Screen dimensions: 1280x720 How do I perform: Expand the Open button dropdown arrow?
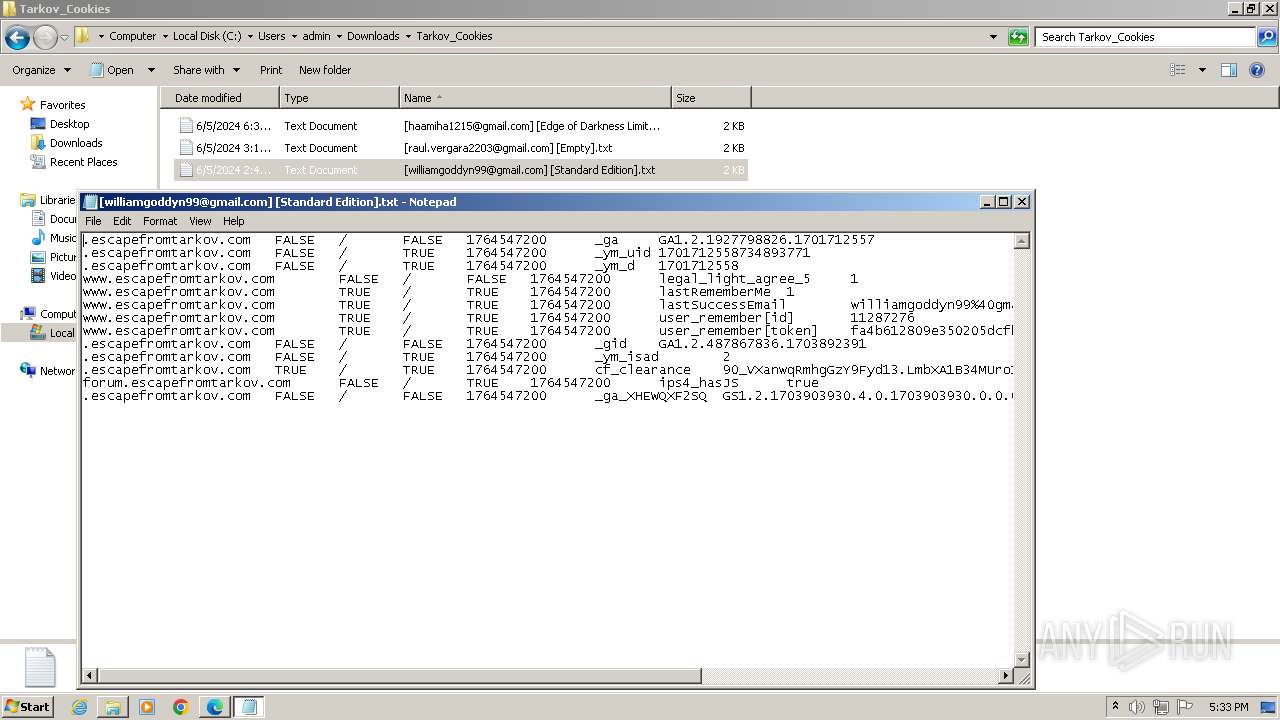pos(151,70)
